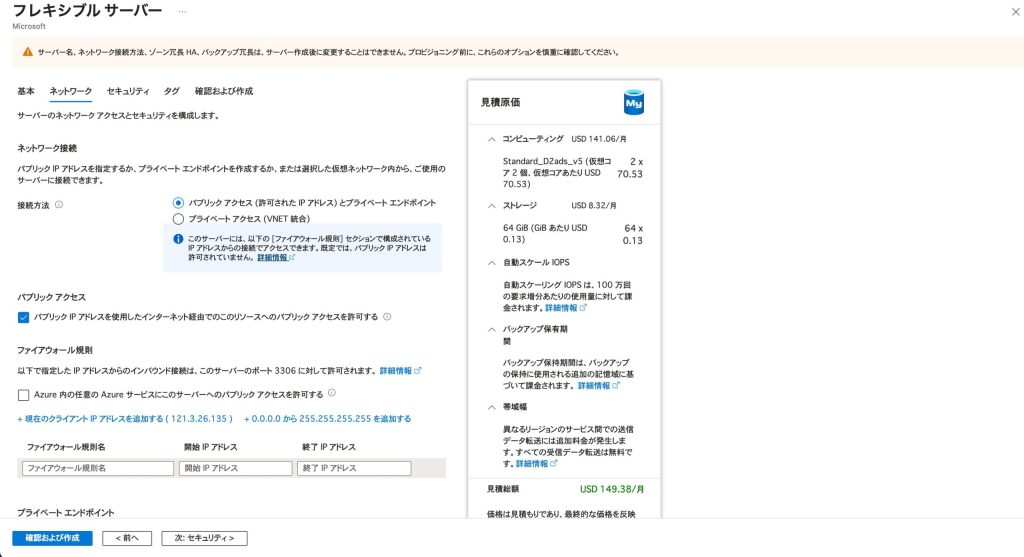Click the info icon next to 接続方法
Image resolution: width=1024 pixels, height=557 pixels.
[x=59, y=205]
